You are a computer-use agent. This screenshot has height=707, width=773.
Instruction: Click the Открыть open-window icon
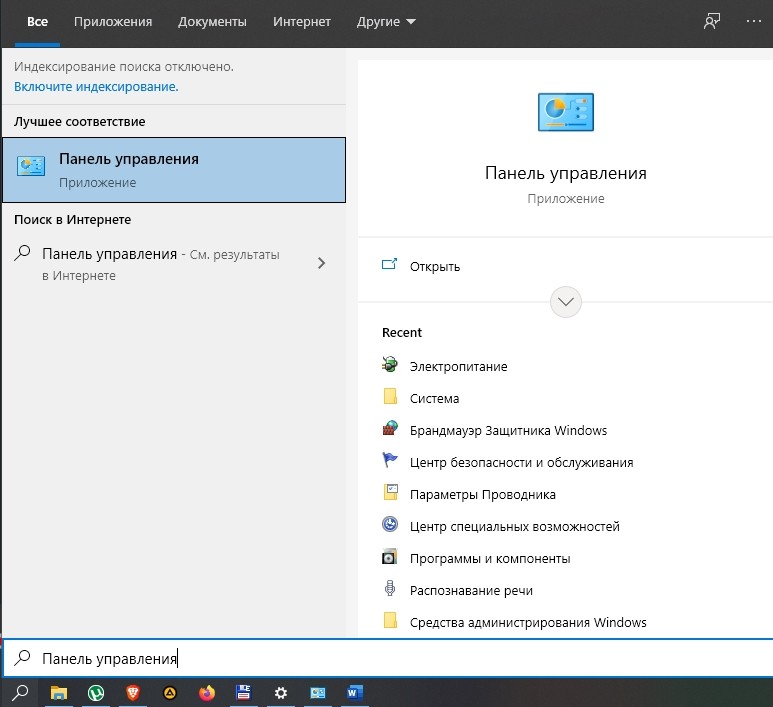(389, 265)
